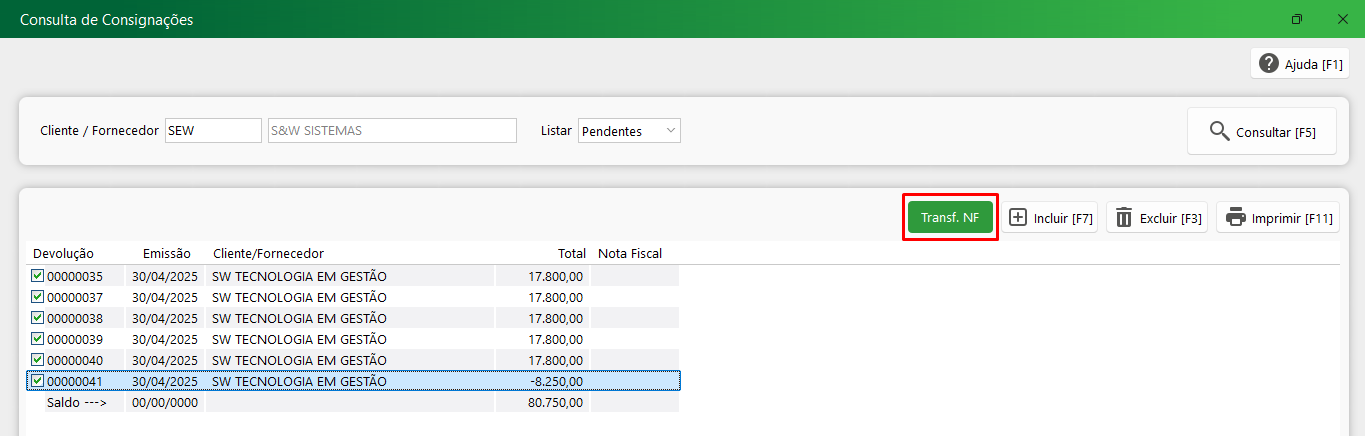Click the Nota Fiscal column header
Image resolution: width=1365 pixels, height=436 pixels.
pos(630,254)
